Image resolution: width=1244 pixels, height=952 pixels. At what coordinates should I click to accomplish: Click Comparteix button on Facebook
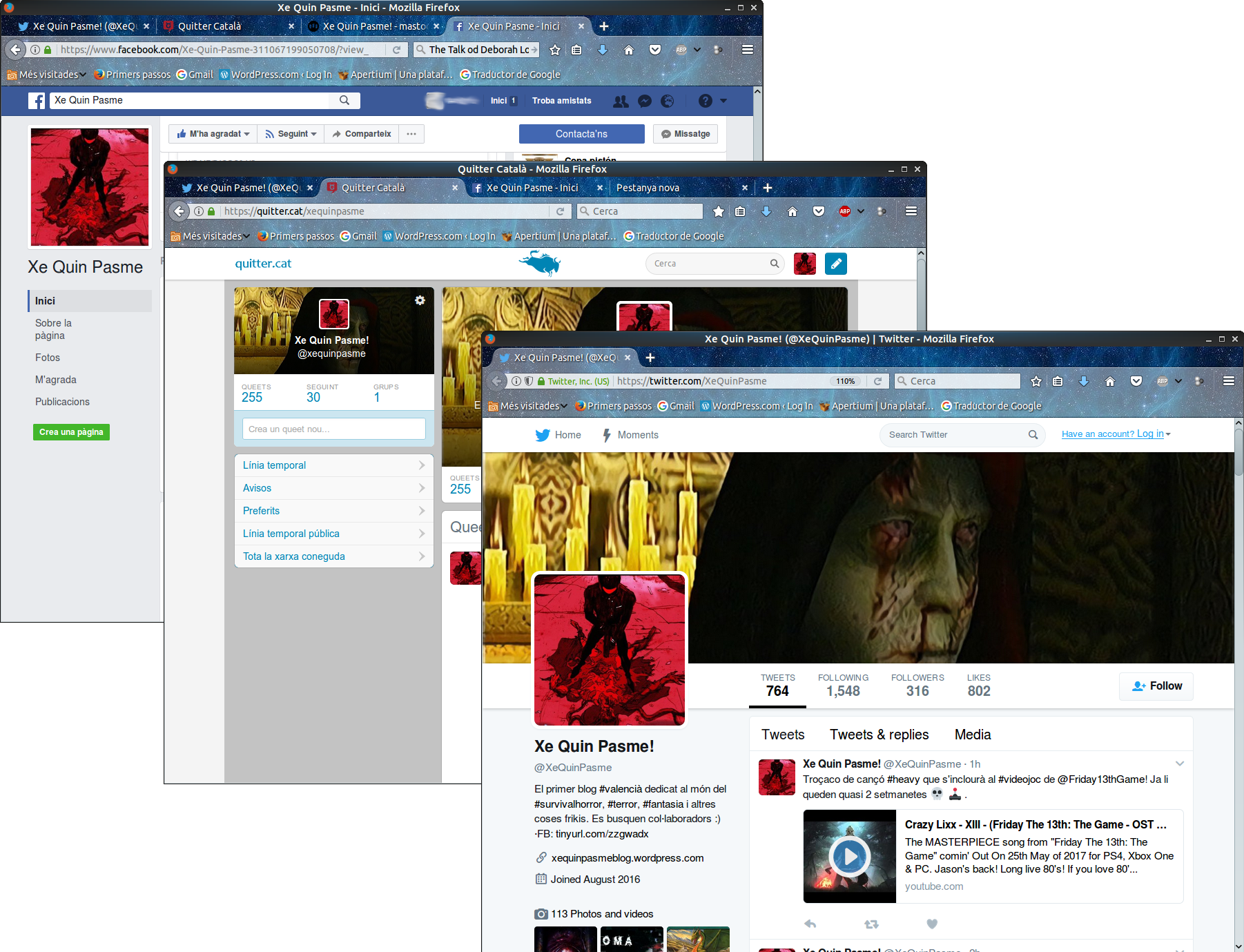pyautogui.click(x=362, y=134)
